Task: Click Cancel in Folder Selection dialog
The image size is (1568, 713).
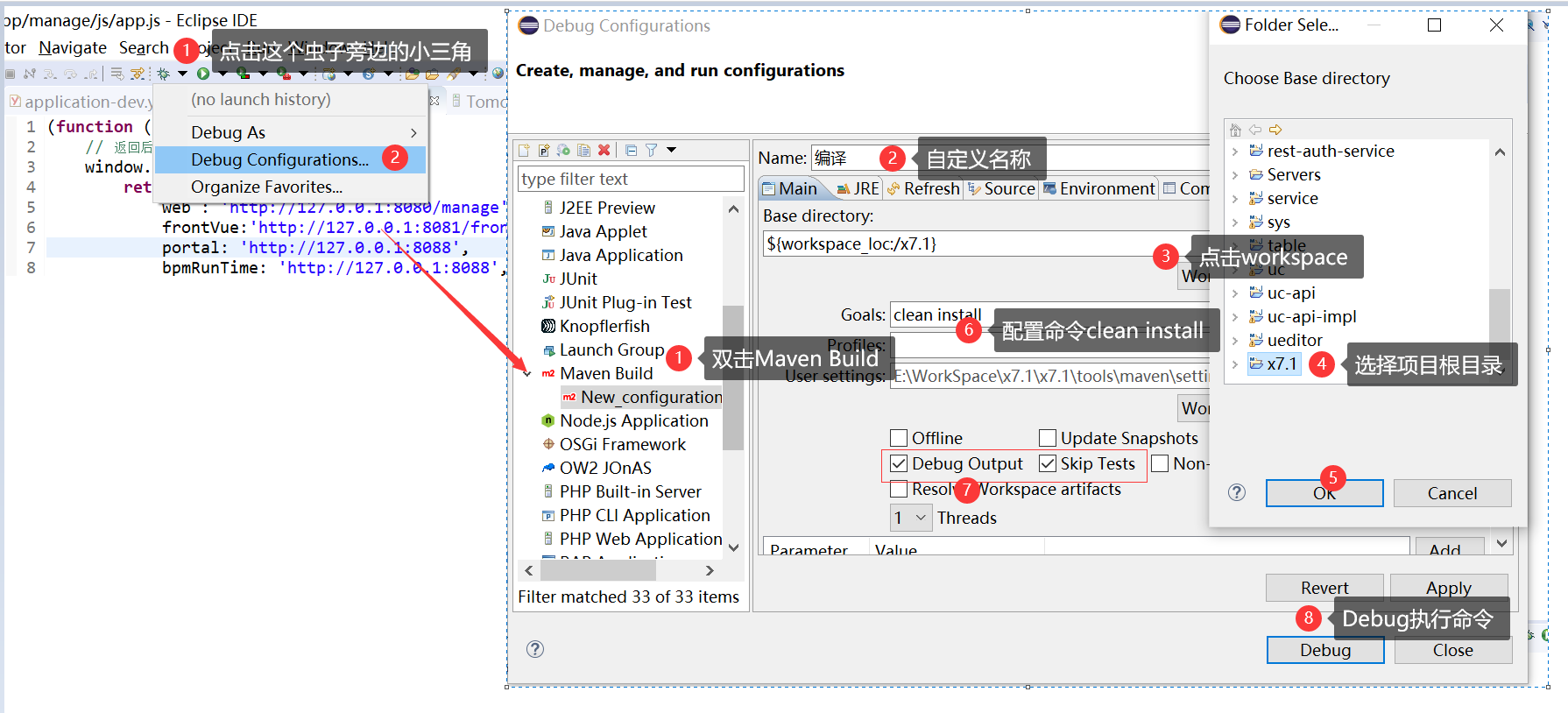Action: (x=1452, y=493)
